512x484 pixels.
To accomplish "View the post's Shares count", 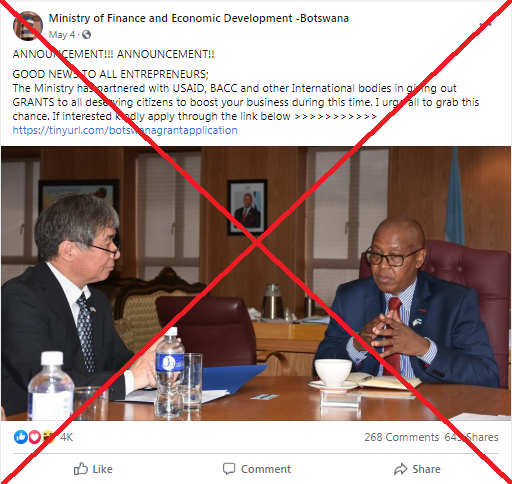I will point(471,437).
